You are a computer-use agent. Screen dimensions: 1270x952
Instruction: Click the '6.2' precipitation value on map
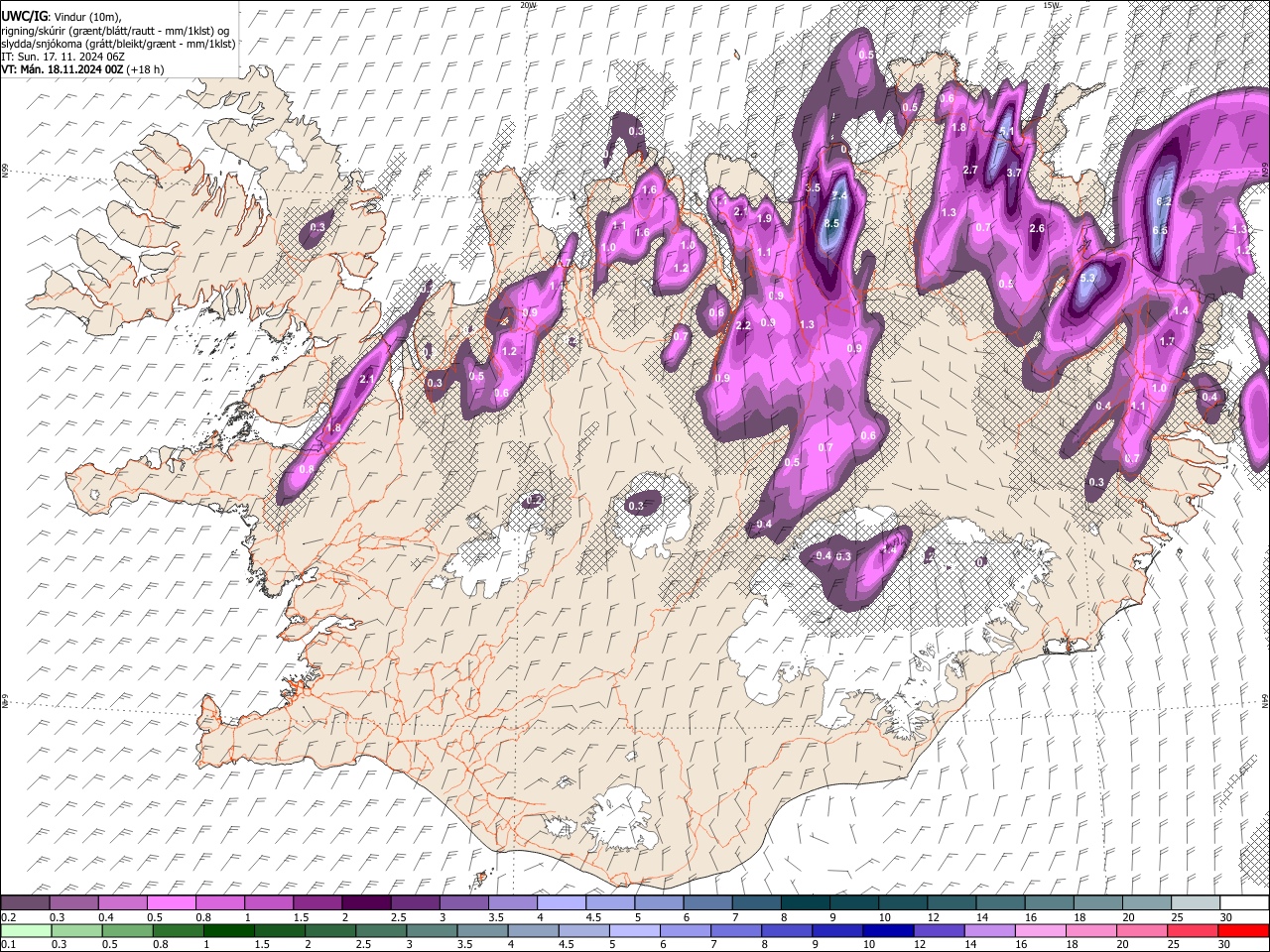(1165, 201)
